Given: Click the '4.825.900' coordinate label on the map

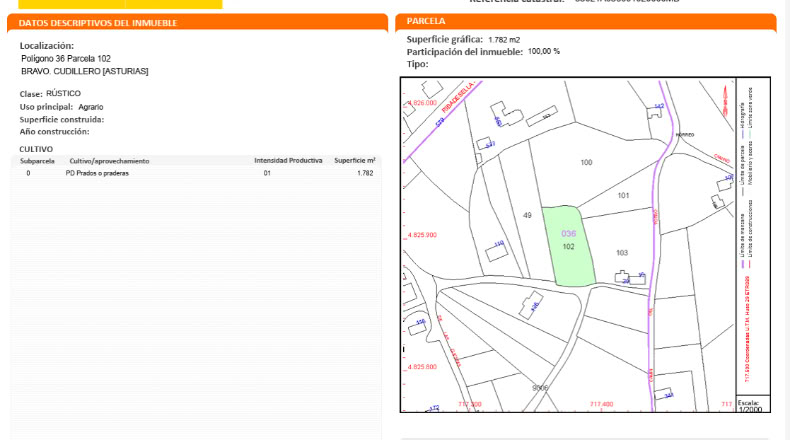Looking at the screenshot, I should click(x=422, y=235).
